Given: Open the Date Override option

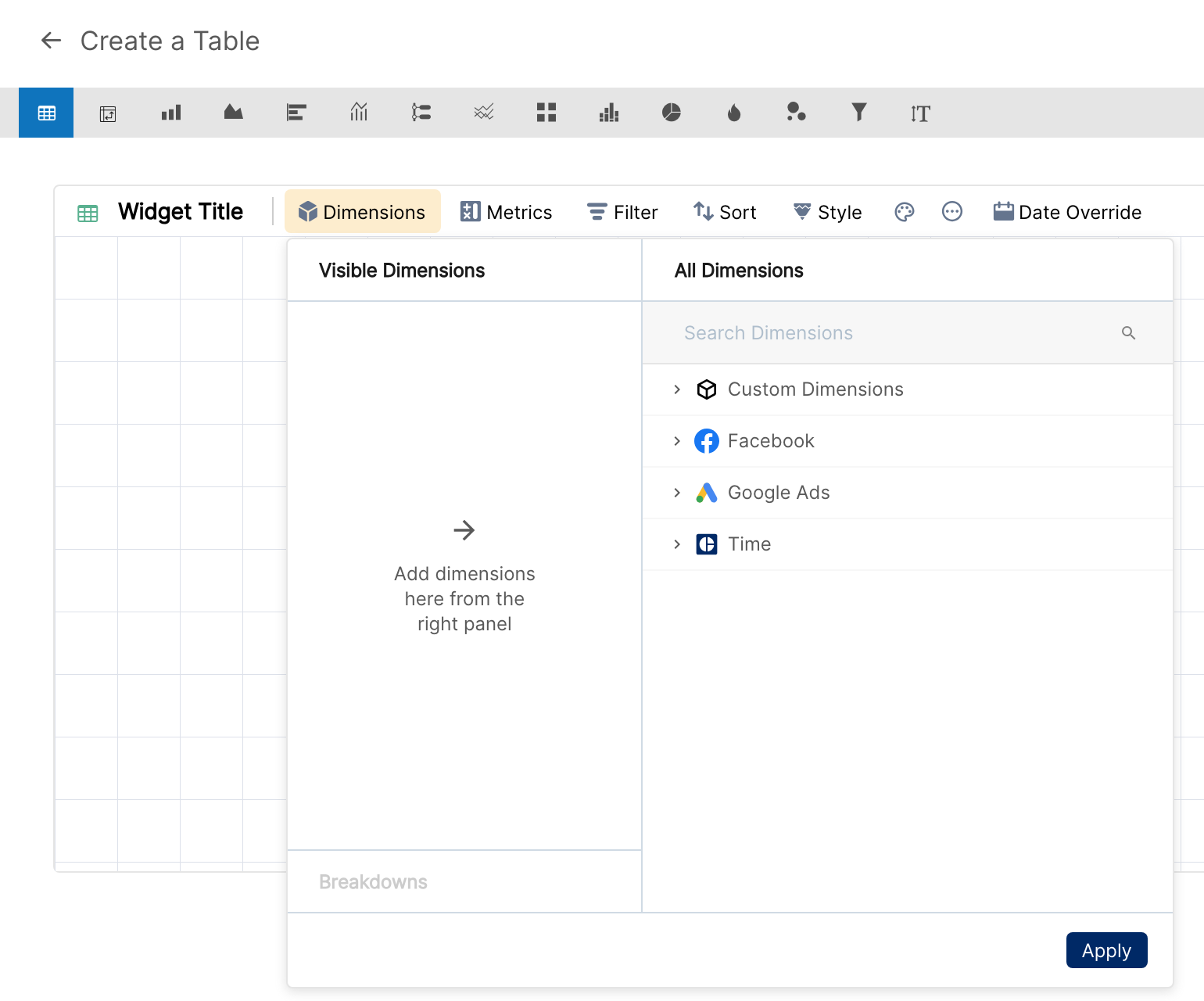Looking at the screenshot, I should pyautogui.click(x=1067, y=212).
